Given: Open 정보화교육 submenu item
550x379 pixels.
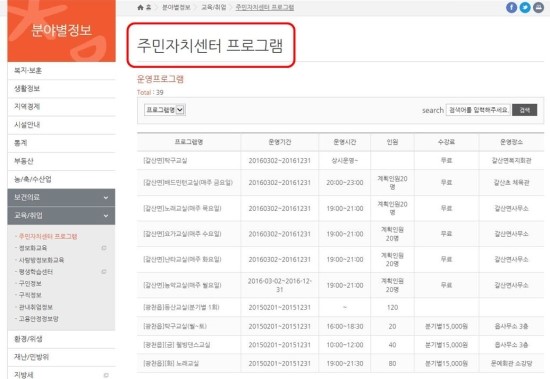Looking at the screenshot, I should coord(33,248).
